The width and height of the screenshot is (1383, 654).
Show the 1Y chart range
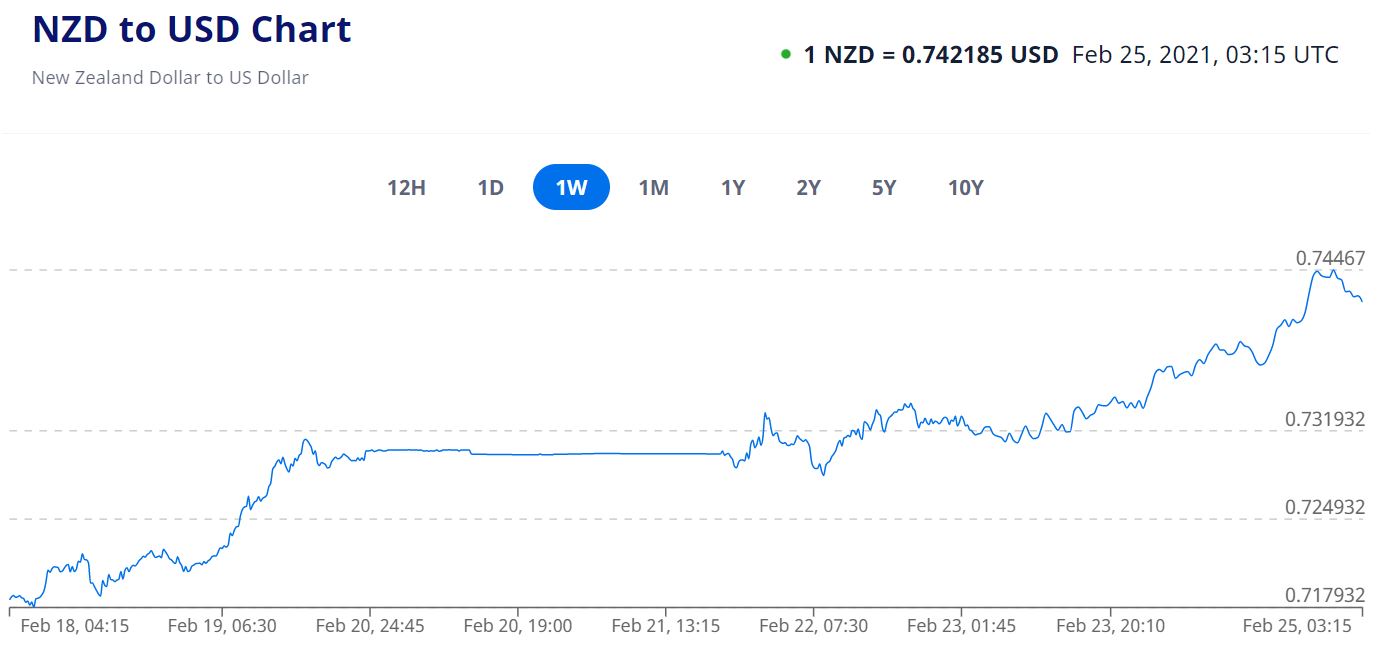pos(733,187)
